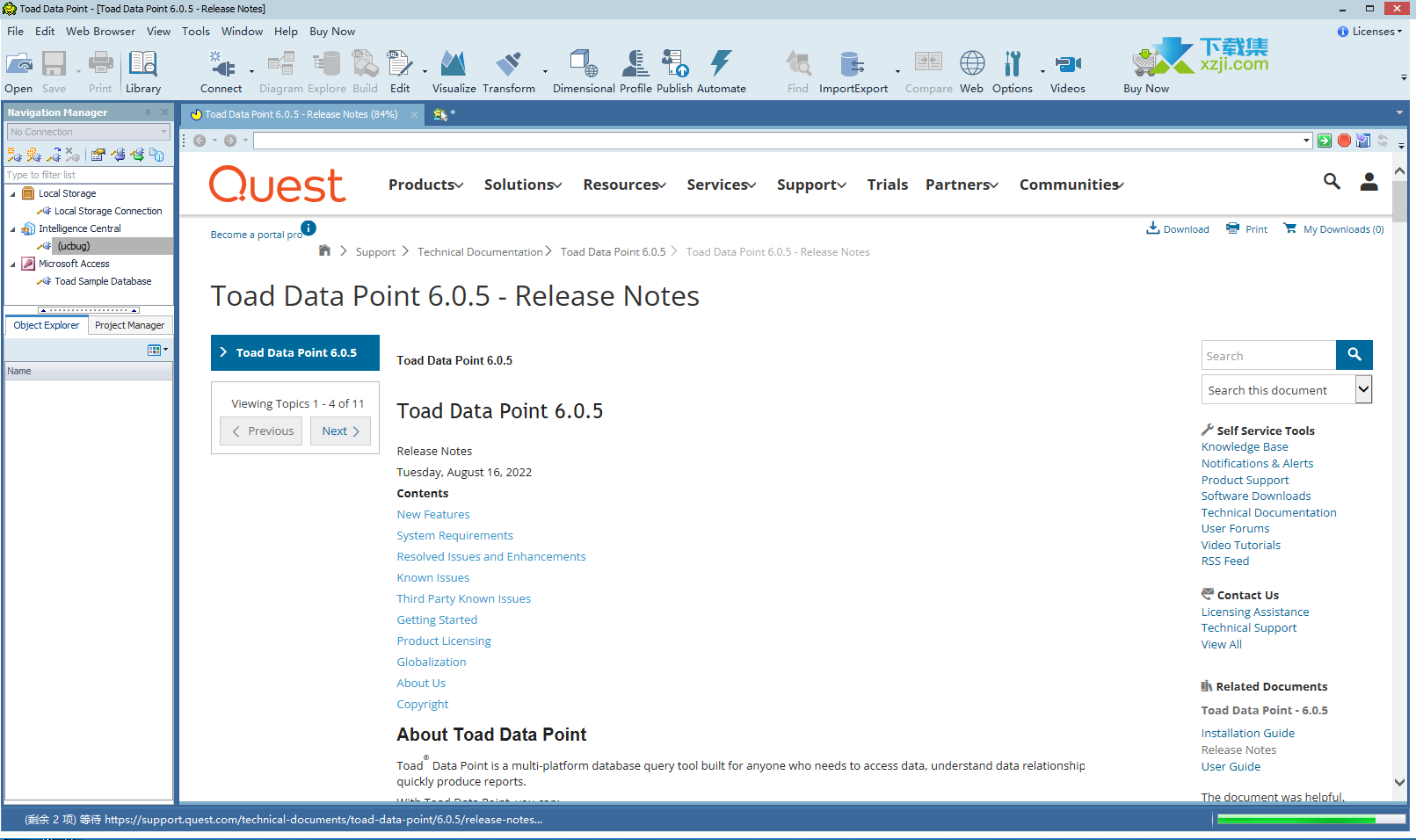Select the Local Storage Connection item
Screen dimensions: 1416x840
pos(108,211)
